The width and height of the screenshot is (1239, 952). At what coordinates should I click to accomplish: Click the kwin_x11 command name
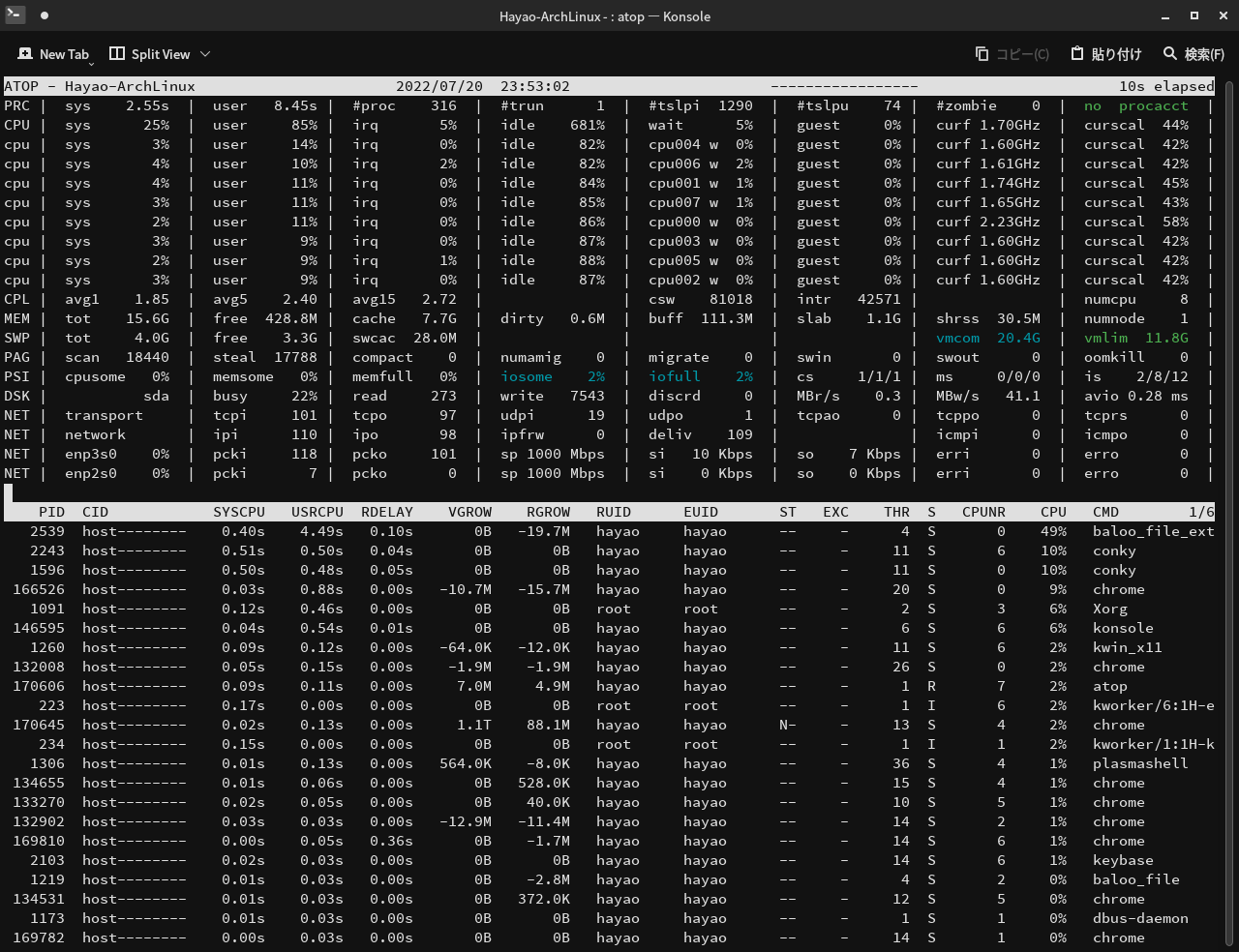(x=1128, y=647)
